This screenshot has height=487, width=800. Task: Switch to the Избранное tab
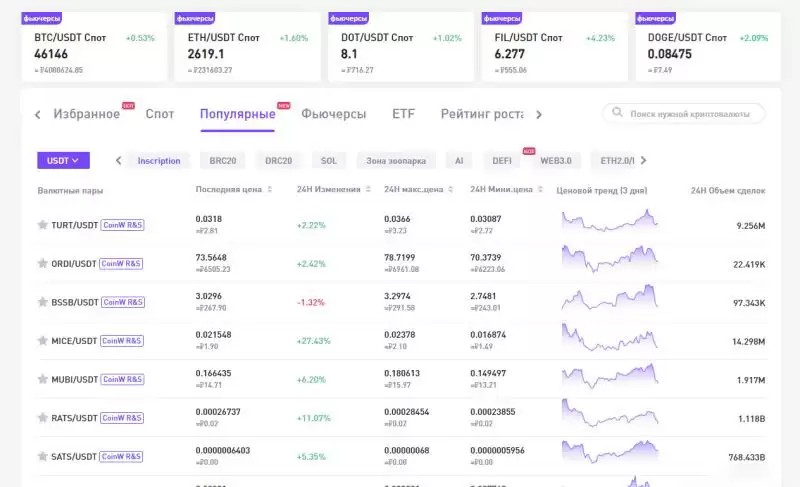tap(86, 114)
